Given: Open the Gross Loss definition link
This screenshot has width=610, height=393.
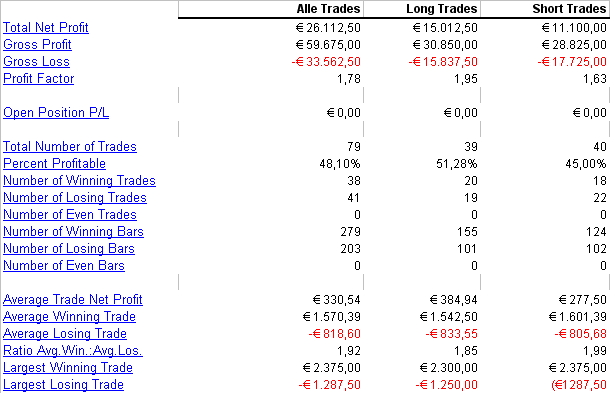Looking at the screenshot, I should coord(37,62).
